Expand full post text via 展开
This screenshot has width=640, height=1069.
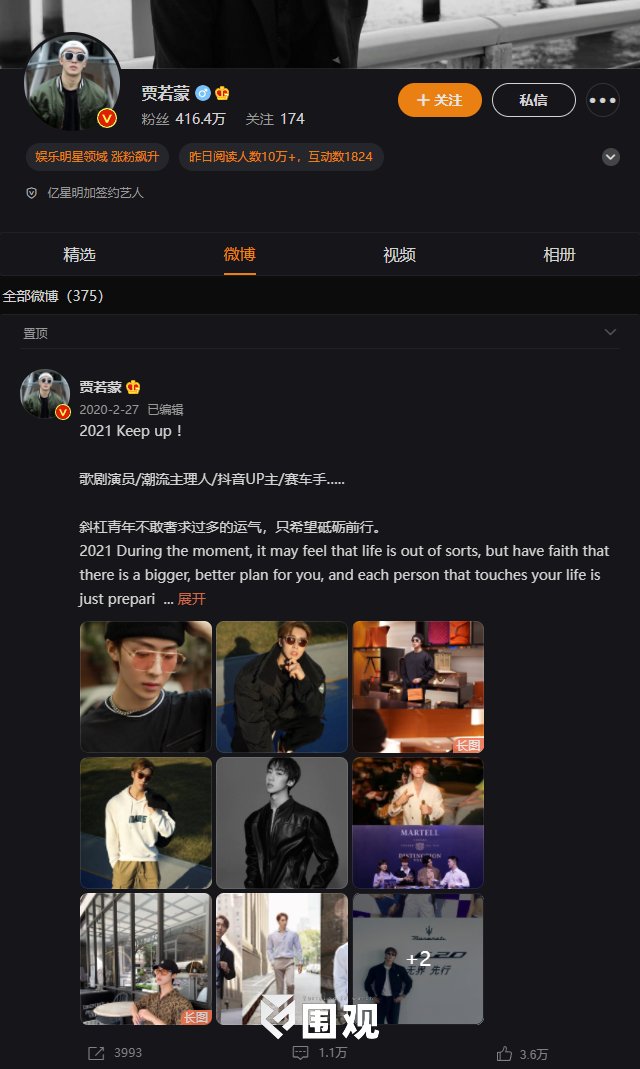(192, 599)
